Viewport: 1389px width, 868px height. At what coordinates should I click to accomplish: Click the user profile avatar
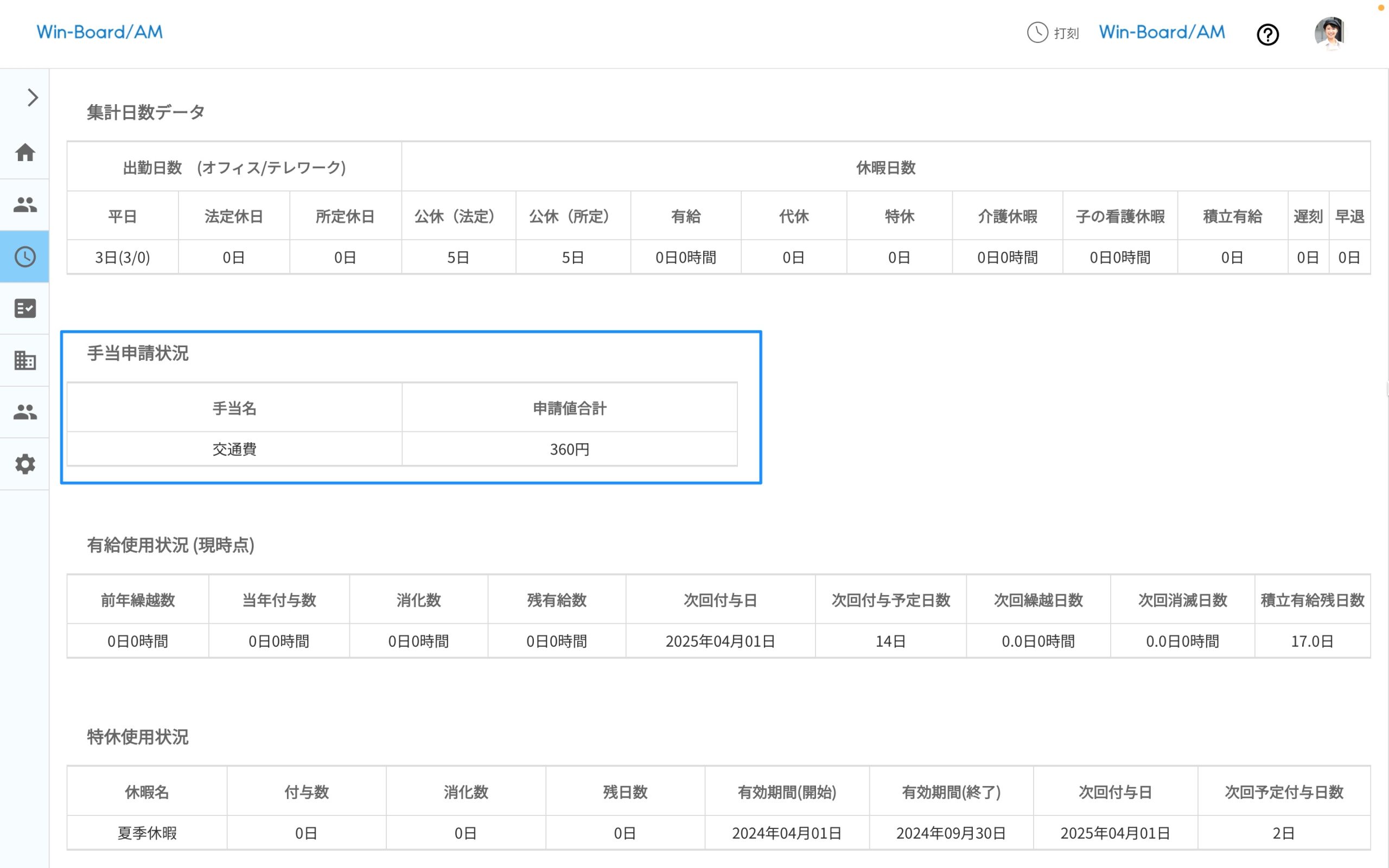pyautogui.click(x=1330, y=33)
